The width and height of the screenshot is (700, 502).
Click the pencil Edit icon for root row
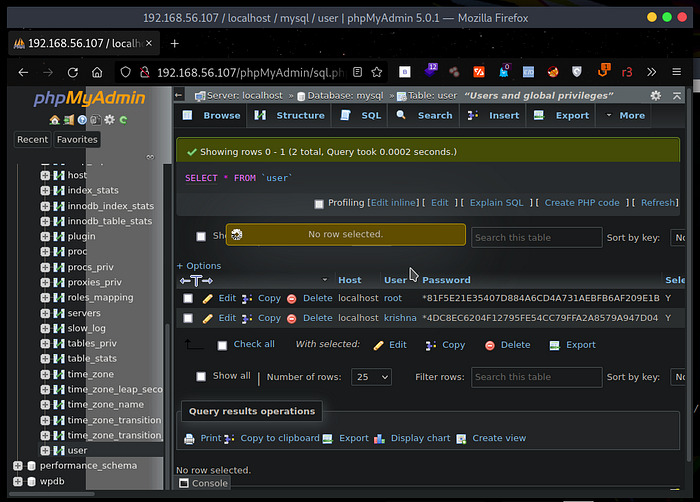click(x=208, y=298)
